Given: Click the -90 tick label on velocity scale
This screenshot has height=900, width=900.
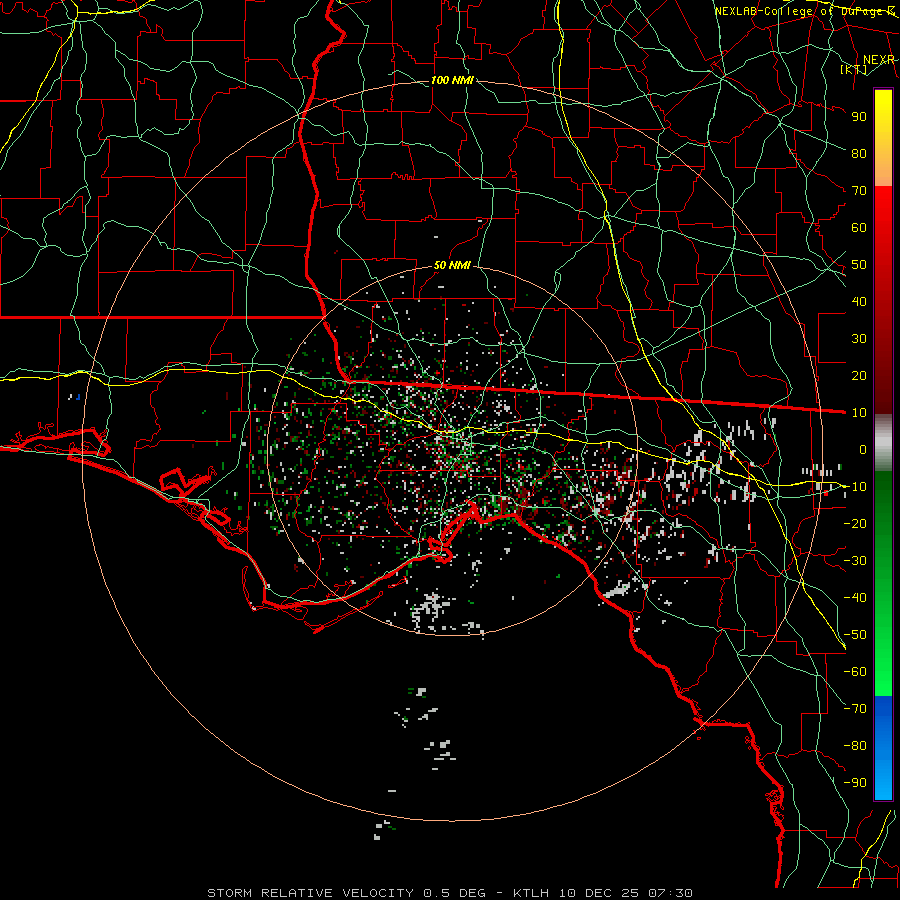Looking at the screenshot, I should coord(855,783).
